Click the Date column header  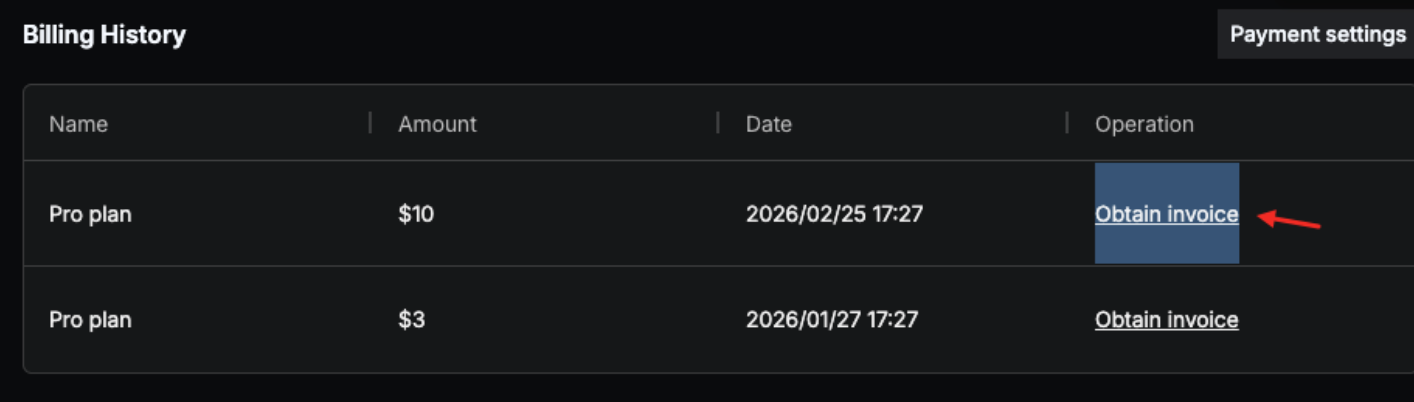pos(768,124)
